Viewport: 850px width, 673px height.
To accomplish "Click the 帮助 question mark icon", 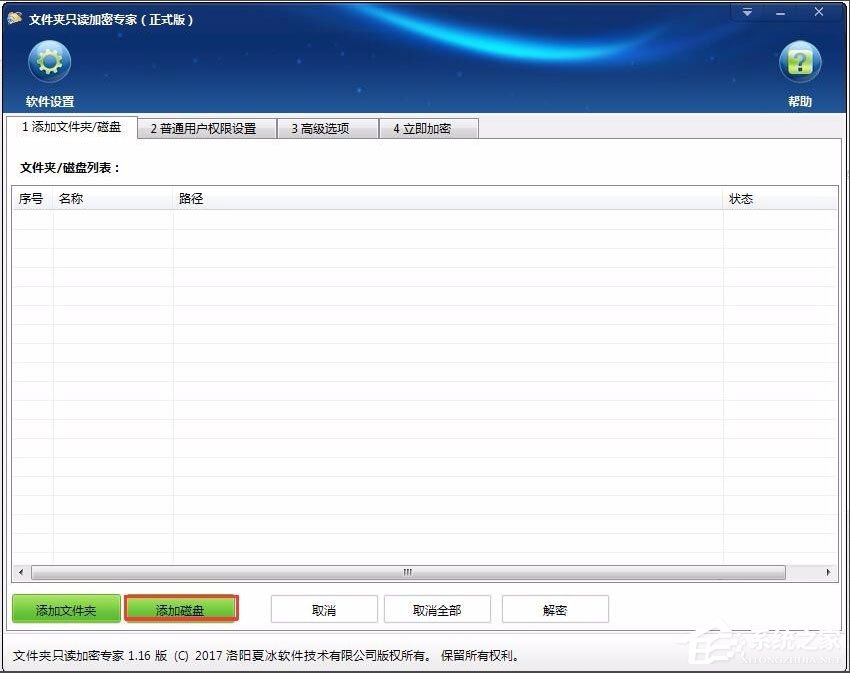I will (x=800, y=62).
